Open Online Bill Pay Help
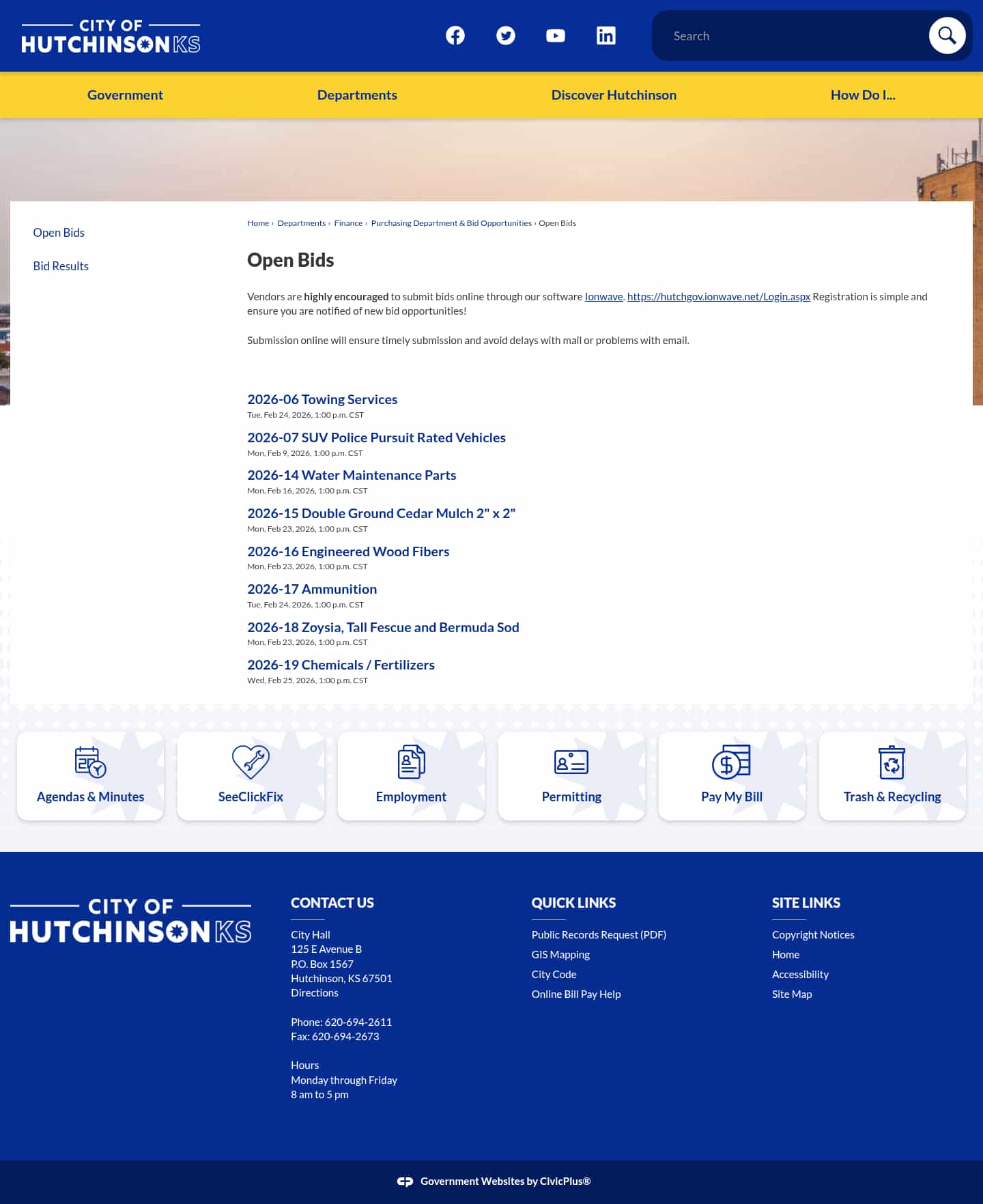The image size is (983, 1204). tap(576, 994)
